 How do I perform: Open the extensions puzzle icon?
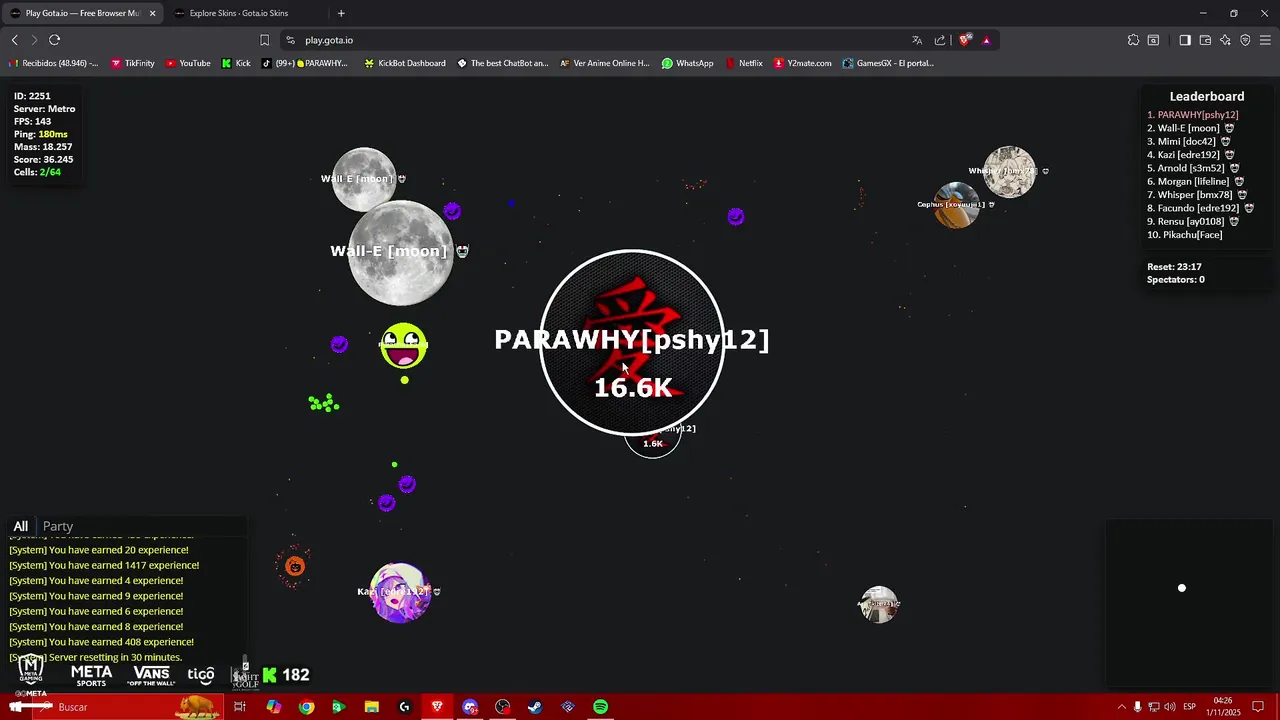[x=1133, y=40]
